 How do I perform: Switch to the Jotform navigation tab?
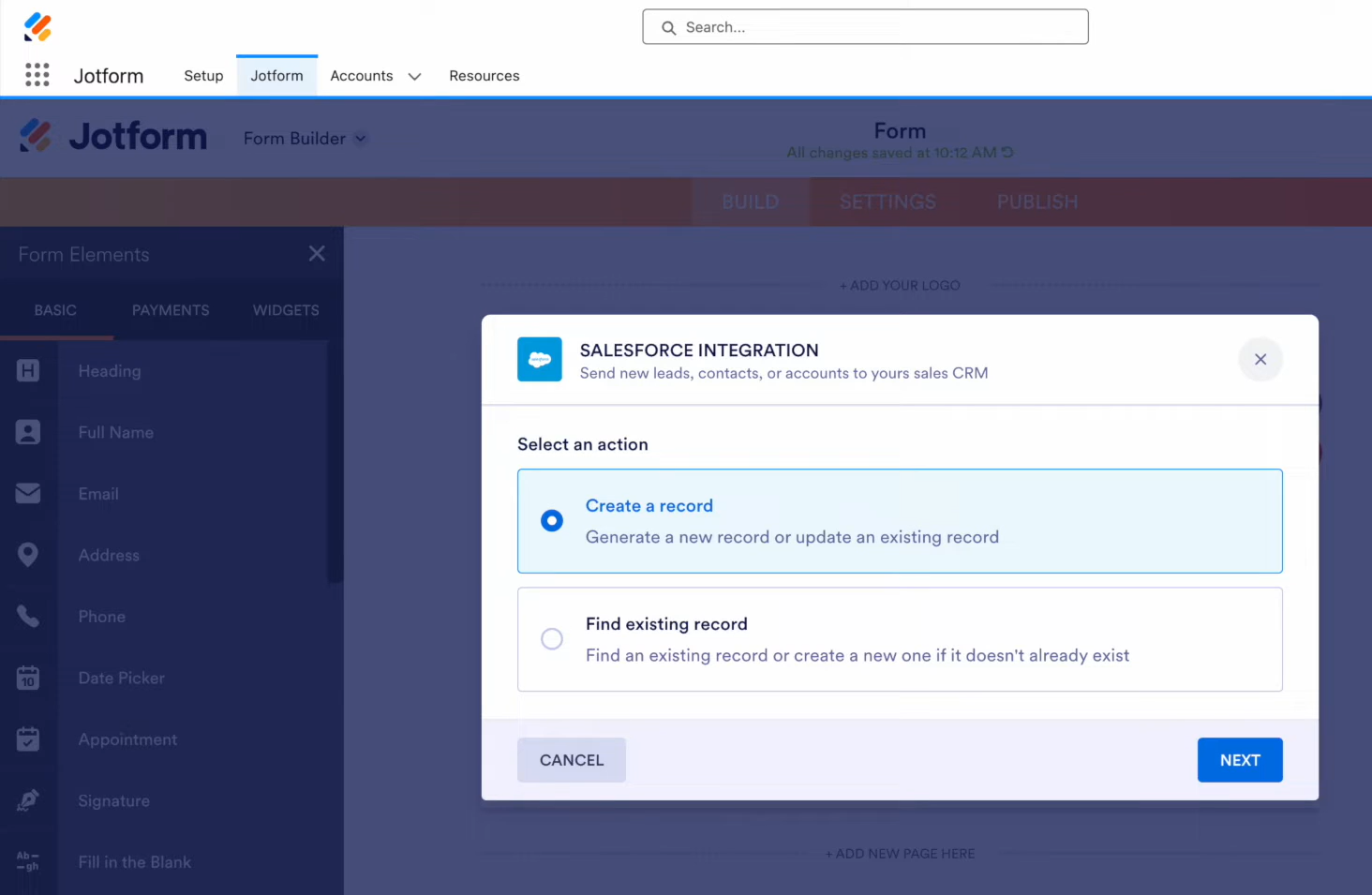pyautogui.click(x=276, y=76)
